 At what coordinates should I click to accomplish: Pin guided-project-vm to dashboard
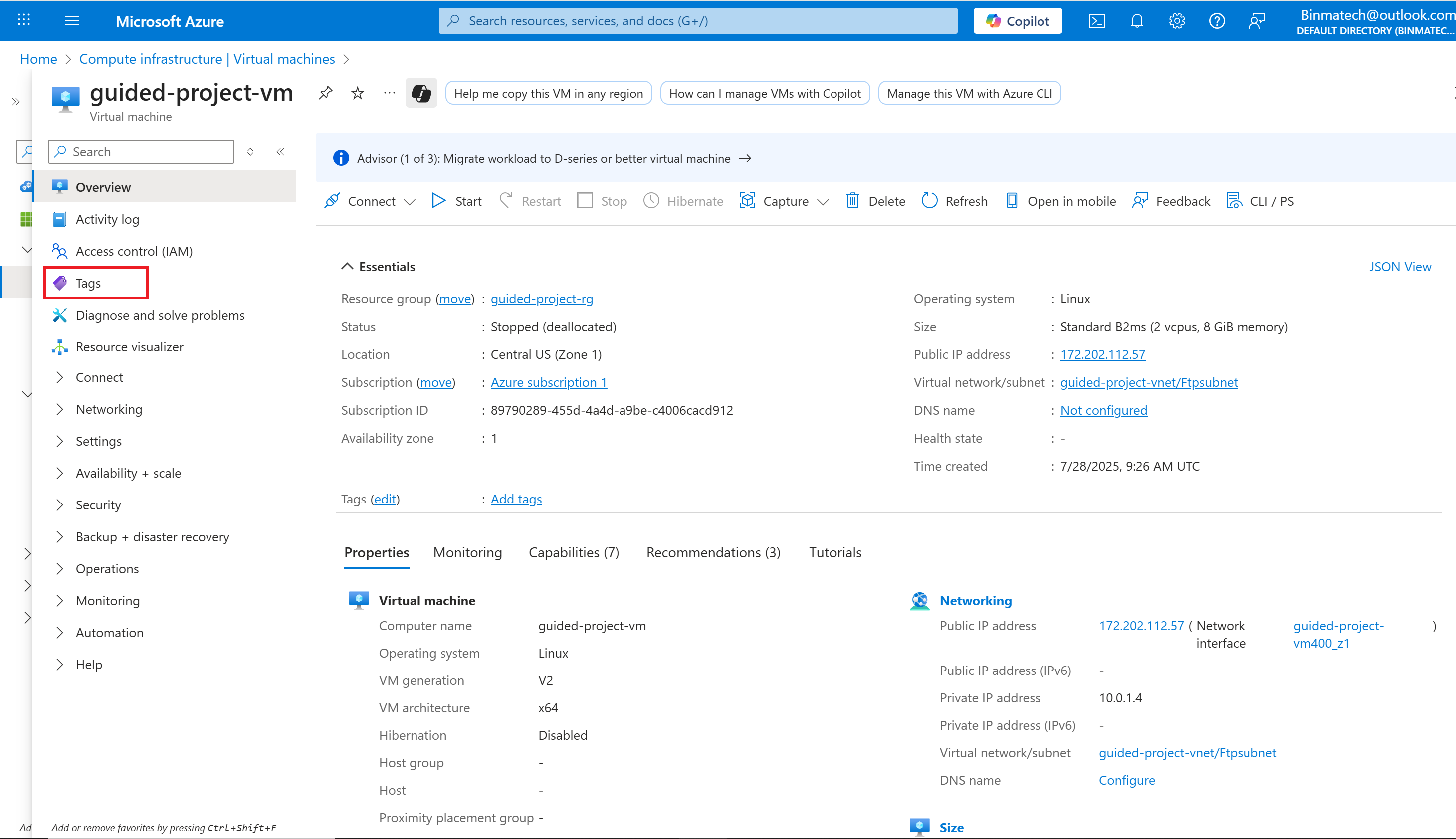(x=326, y=93)
